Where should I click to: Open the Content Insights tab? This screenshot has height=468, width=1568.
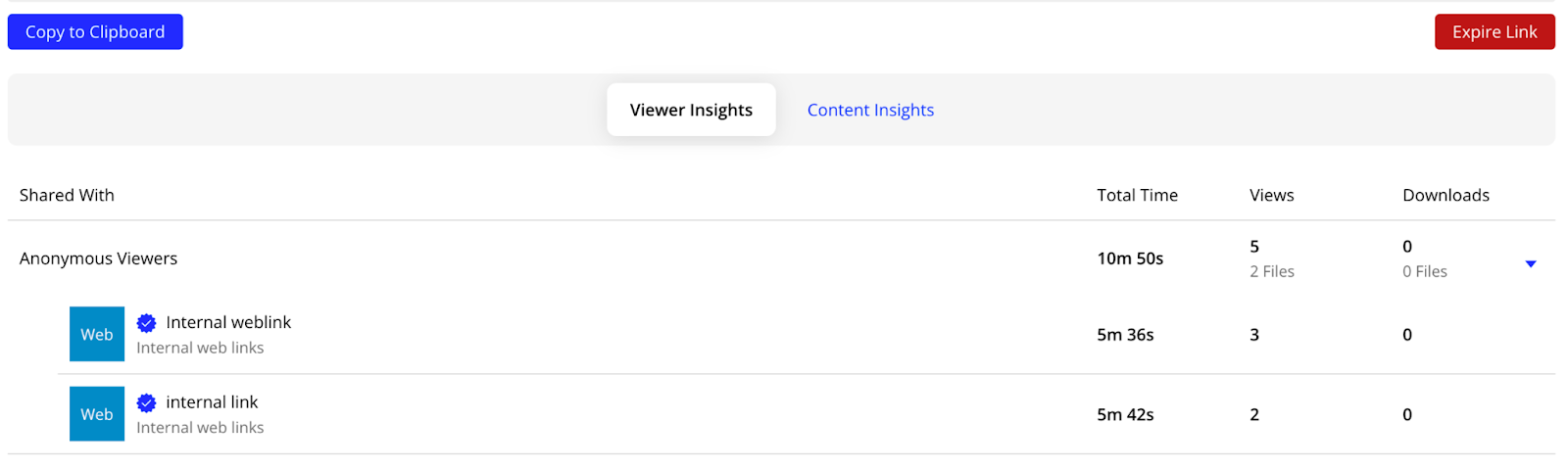click(870, 110)
